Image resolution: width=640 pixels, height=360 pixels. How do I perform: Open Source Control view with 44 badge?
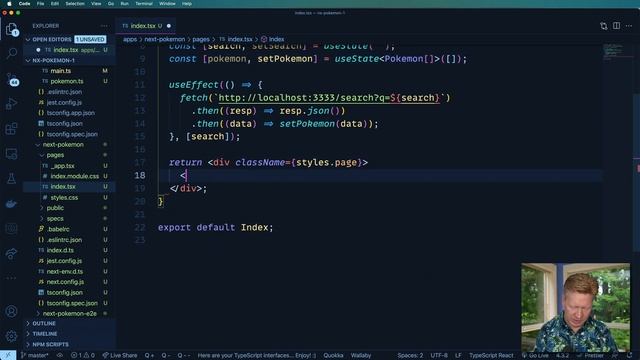(x=11, y=79)
